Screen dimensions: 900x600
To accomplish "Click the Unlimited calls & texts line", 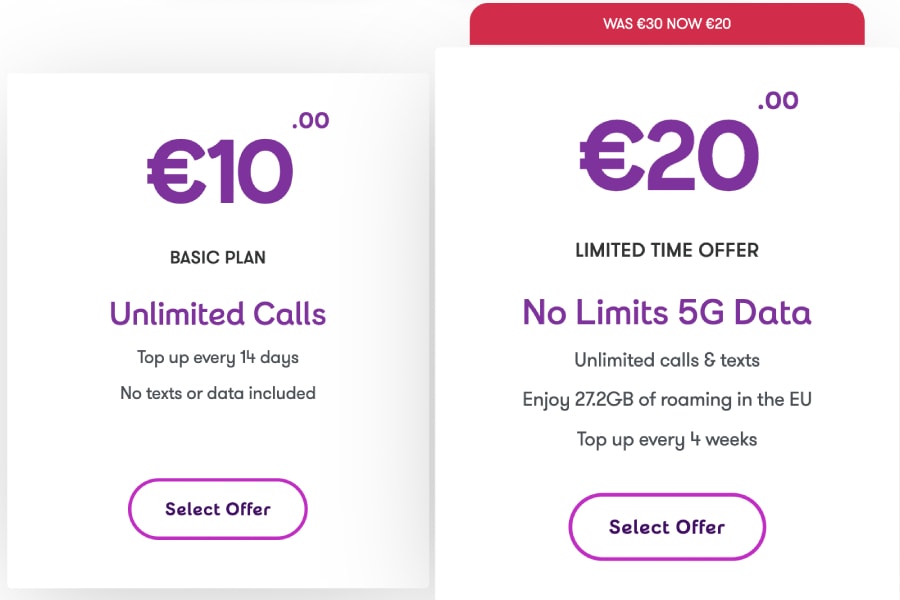I will (x=667, y=360).
